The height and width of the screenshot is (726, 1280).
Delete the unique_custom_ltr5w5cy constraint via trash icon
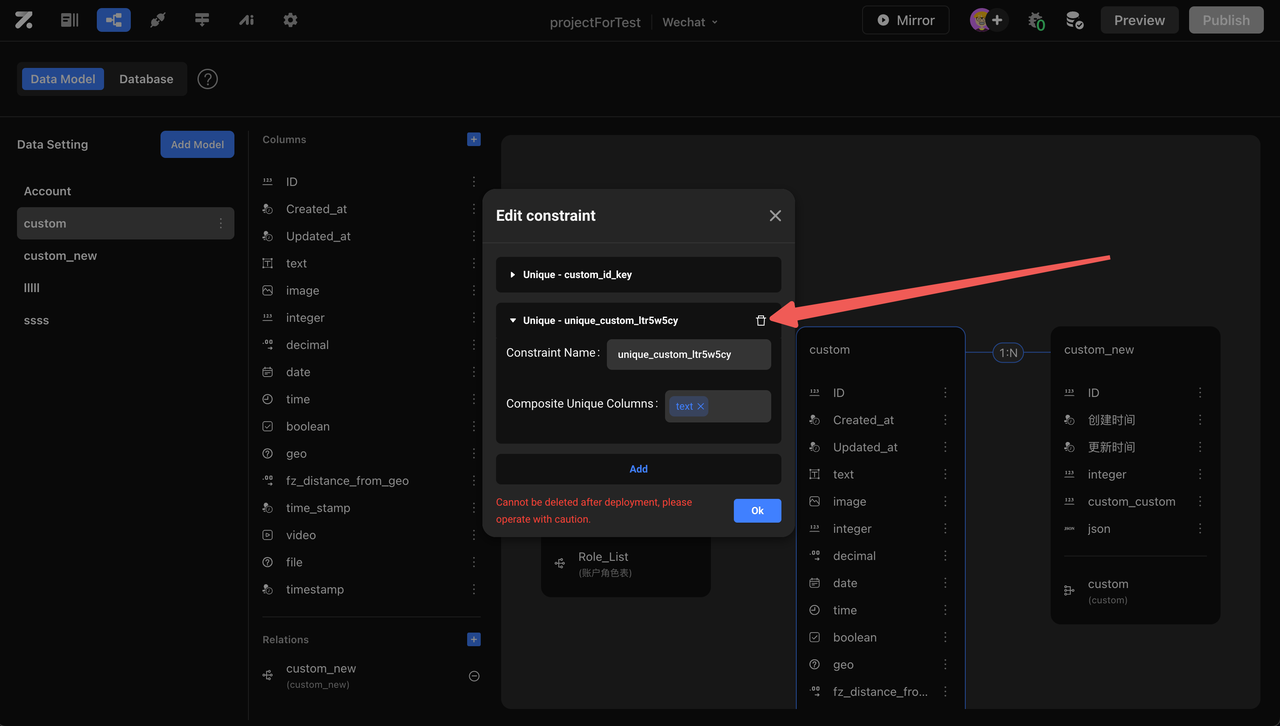(x=761, y=321)
